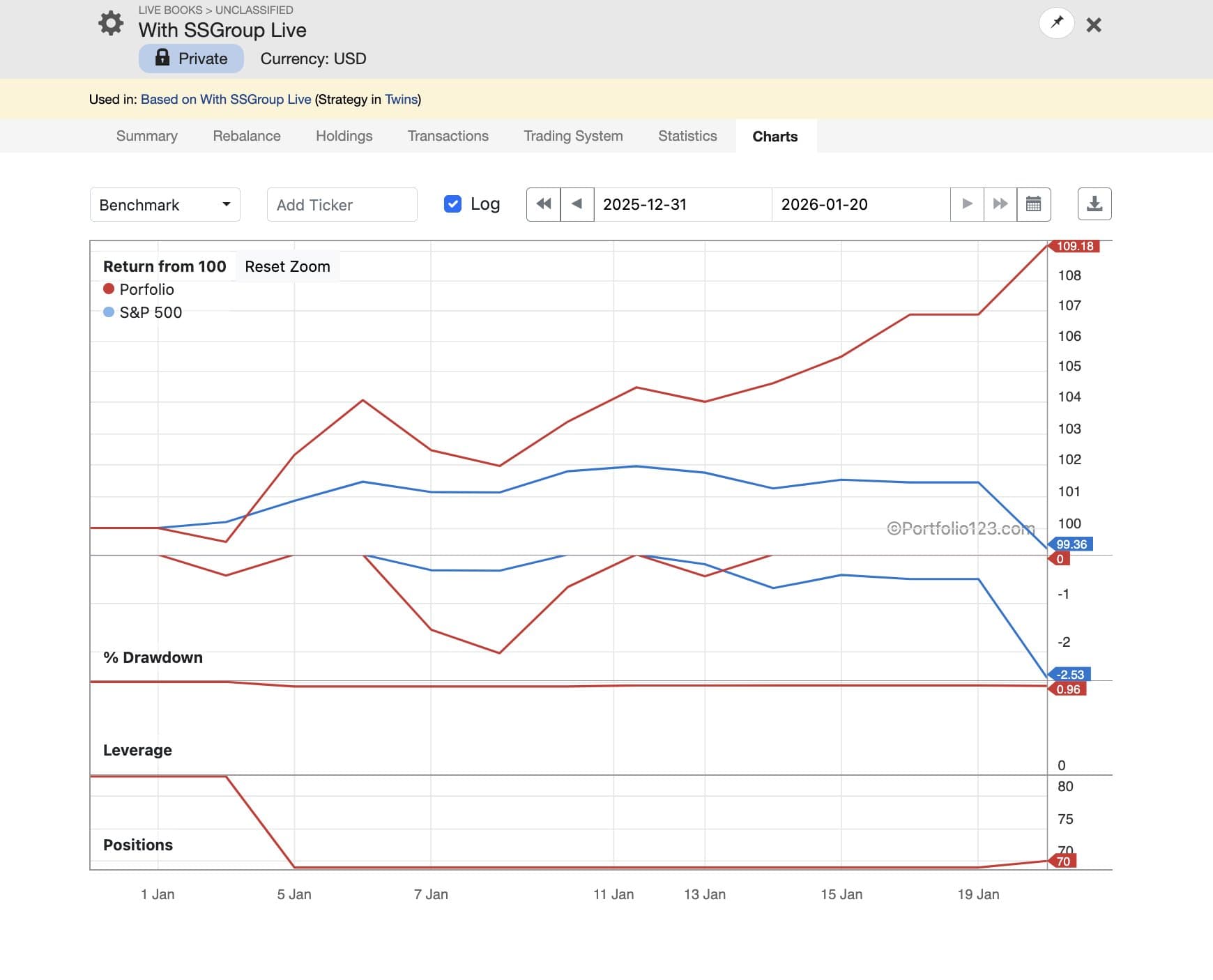Click the pin icon in header
The height and width of the screenshot is (980, 1213).
click(1056, 23)
